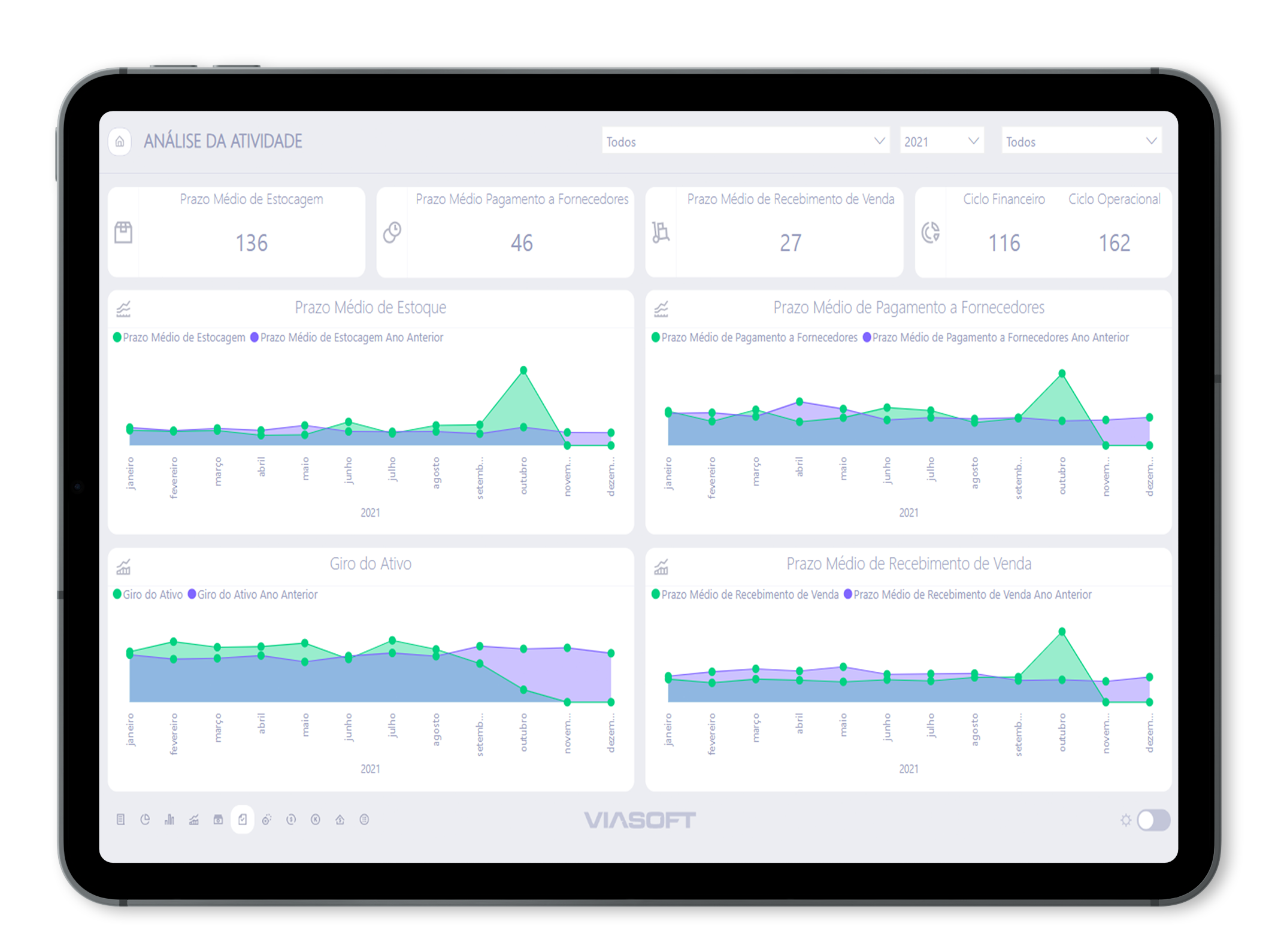Screen dimensions: 1278x952
Task: Open the bar chart page in bottom navigation
Action: click(x=169, y=820)
